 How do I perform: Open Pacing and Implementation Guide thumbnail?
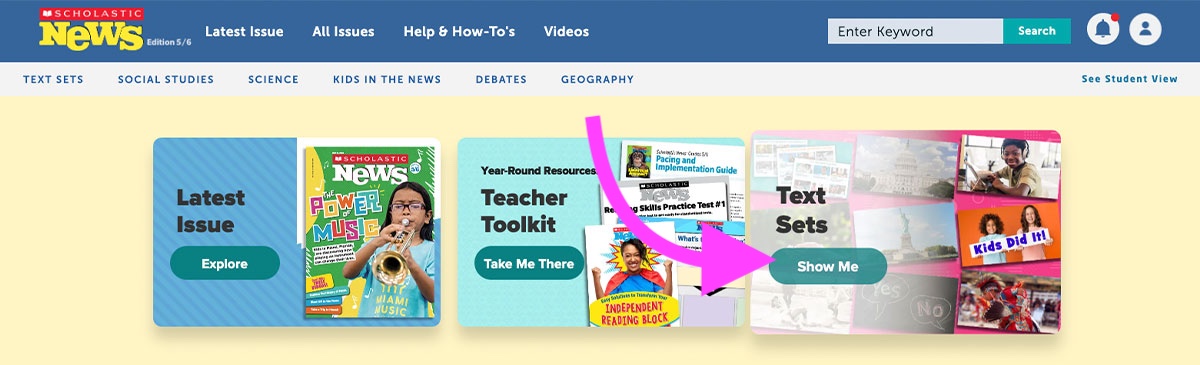click(680, 163)
